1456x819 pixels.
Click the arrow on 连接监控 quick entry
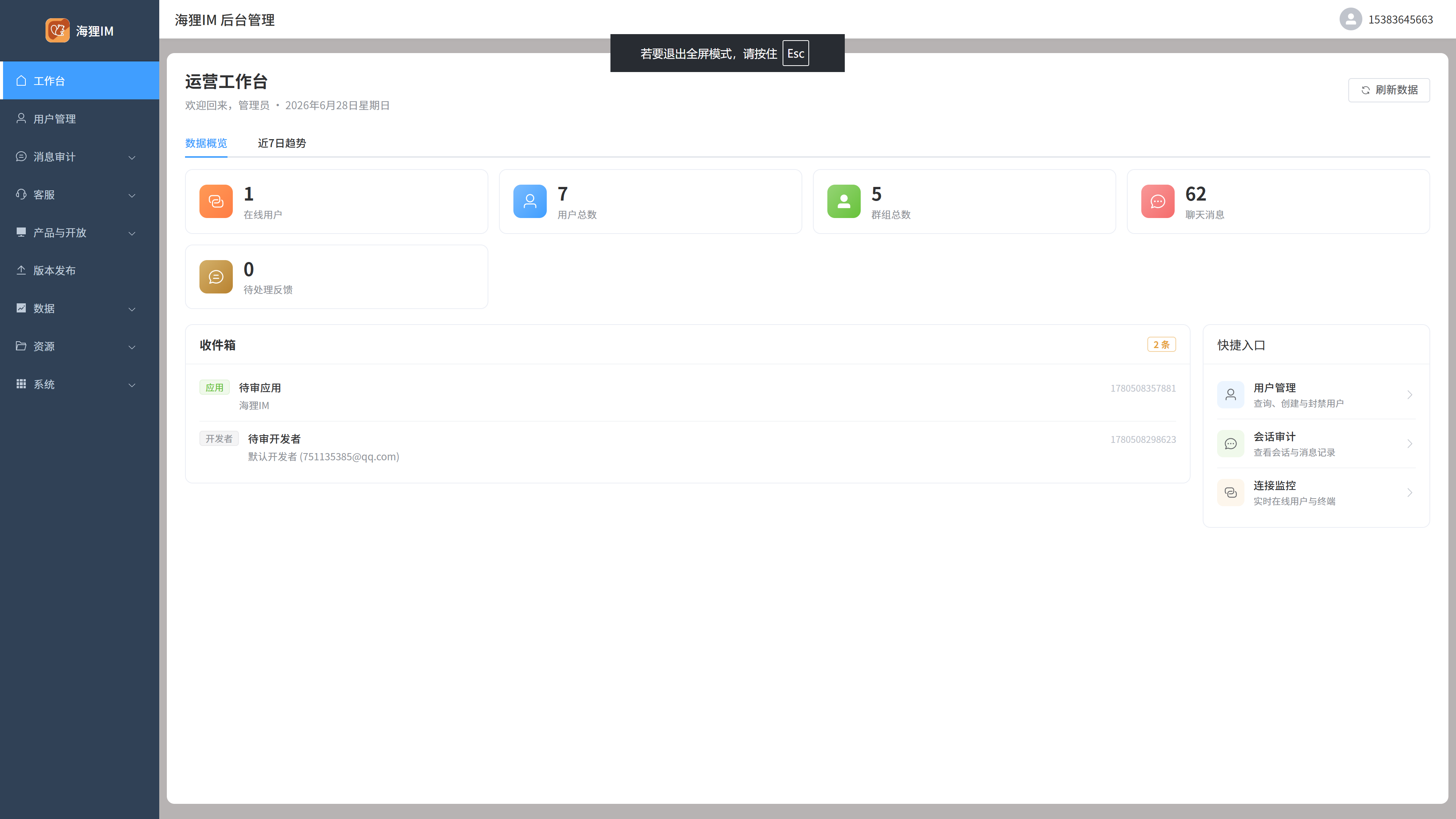tap(1410, 493)
